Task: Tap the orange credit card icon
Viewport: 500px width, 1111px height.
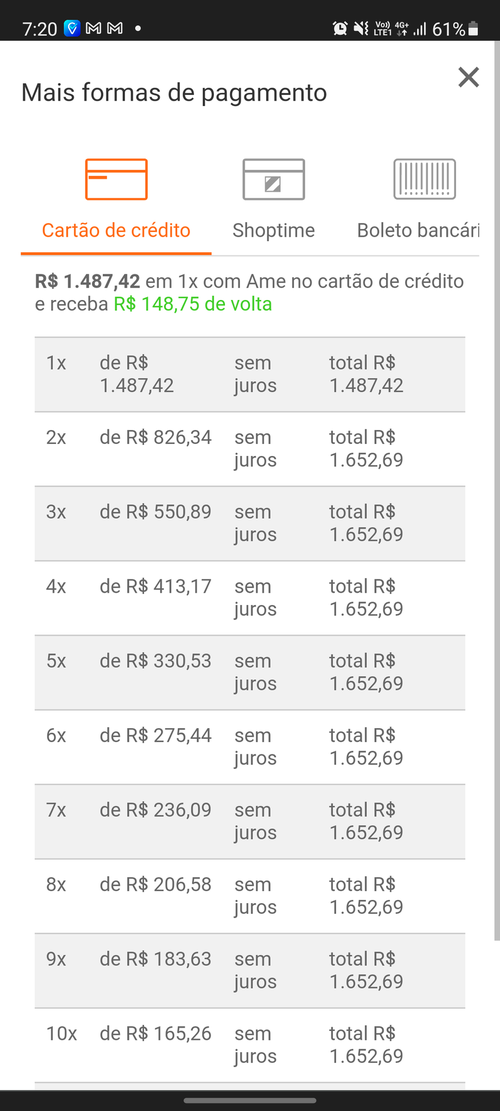Action: pos(116,179)
